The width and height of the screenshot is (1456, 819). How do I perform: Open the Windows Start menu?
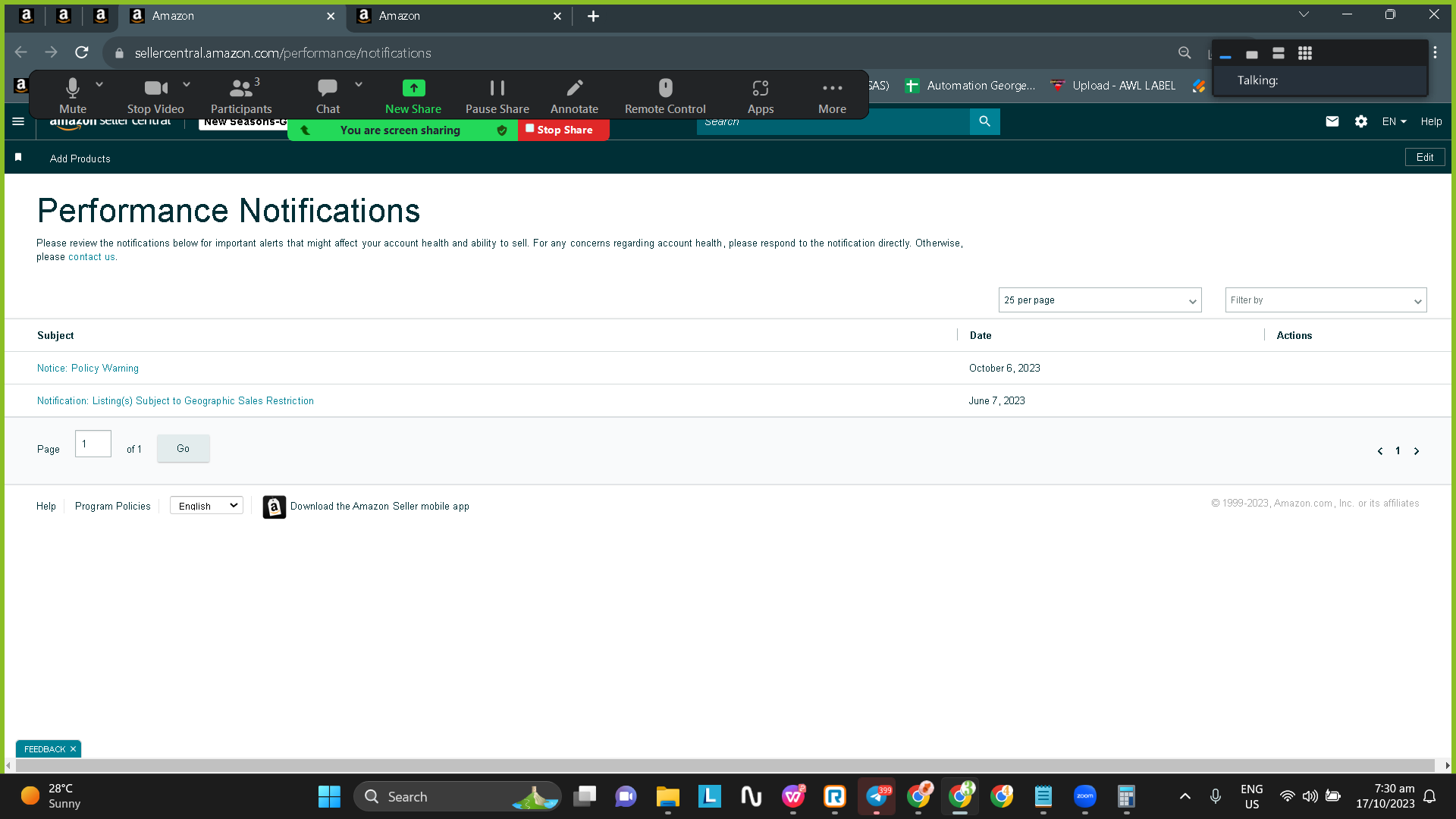[329, 797]
